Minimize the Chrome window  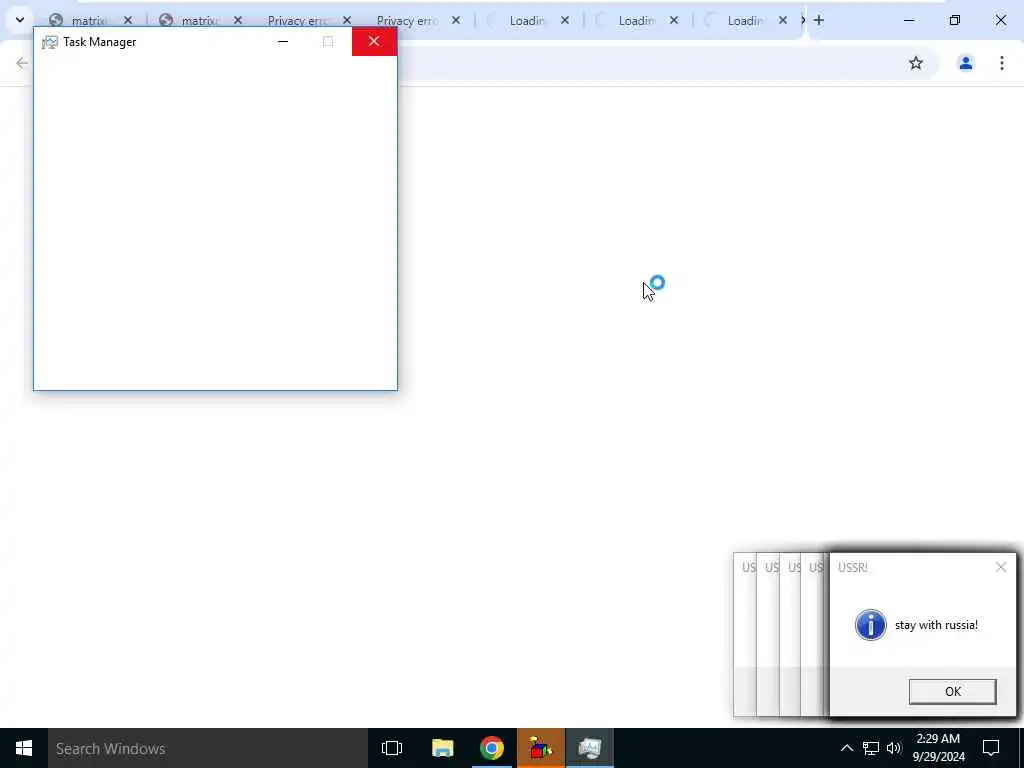909,20
